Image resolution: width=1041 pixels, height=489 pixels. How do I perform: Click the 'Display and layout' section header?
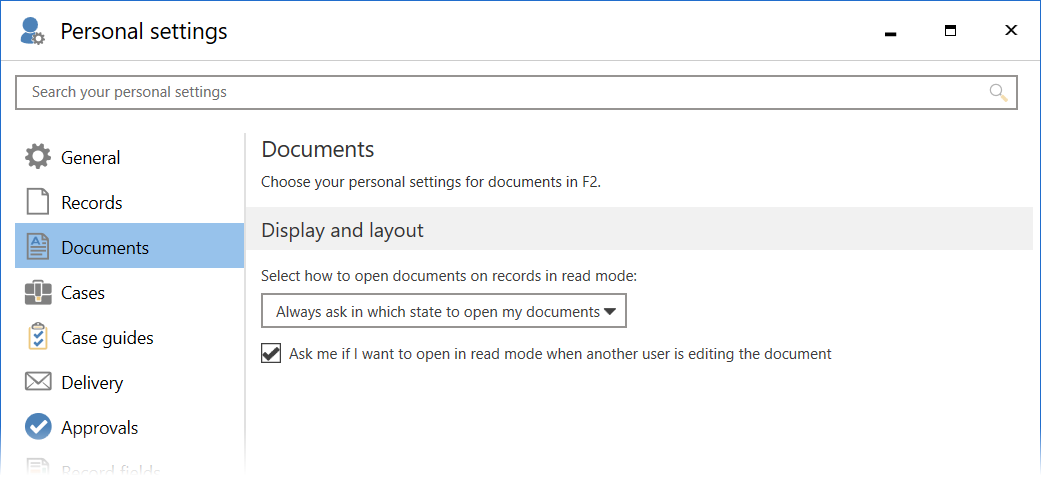(x=639, y=229)
